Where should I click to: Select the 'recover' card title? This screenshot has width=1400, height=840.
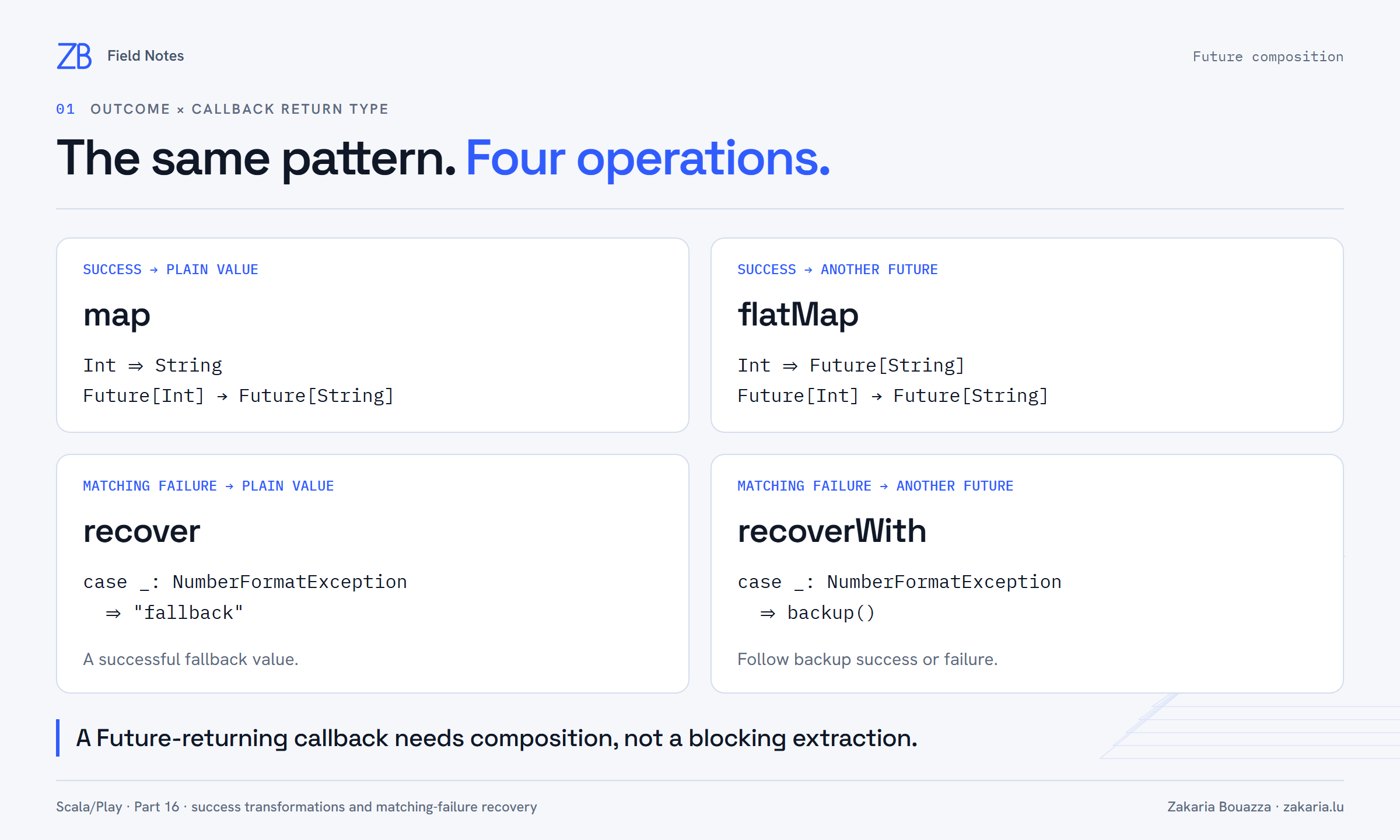142,531
